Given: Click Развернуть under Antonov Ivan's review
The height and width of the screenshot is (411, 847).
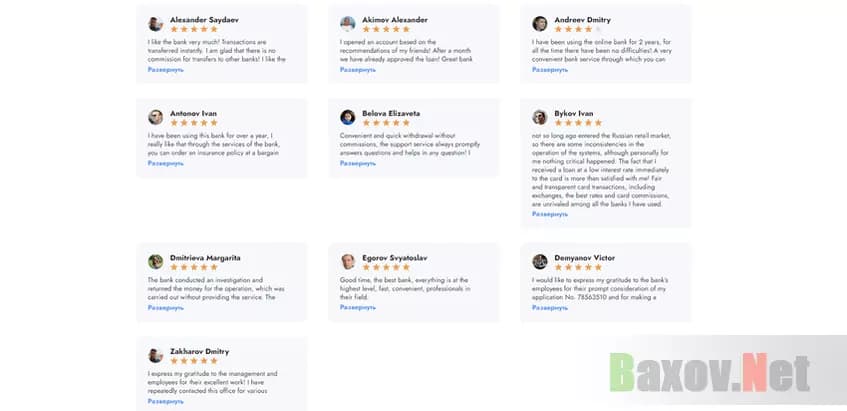Looking at the screenshot, I should (166, 163).
